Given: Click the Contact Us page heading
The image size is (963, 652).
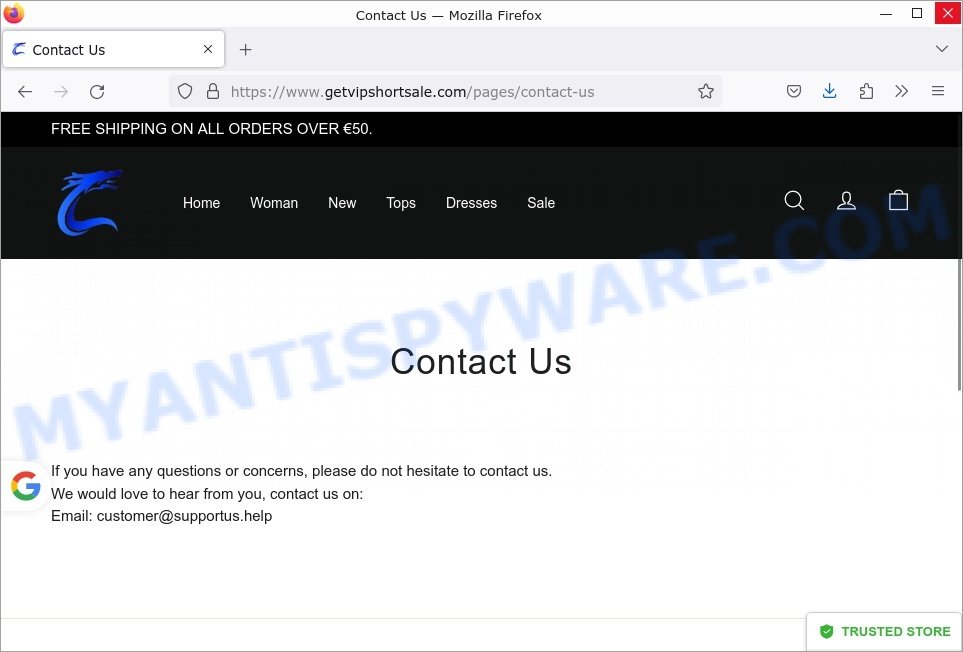Looking at the screenshot, I should click(x=481, y=361).
